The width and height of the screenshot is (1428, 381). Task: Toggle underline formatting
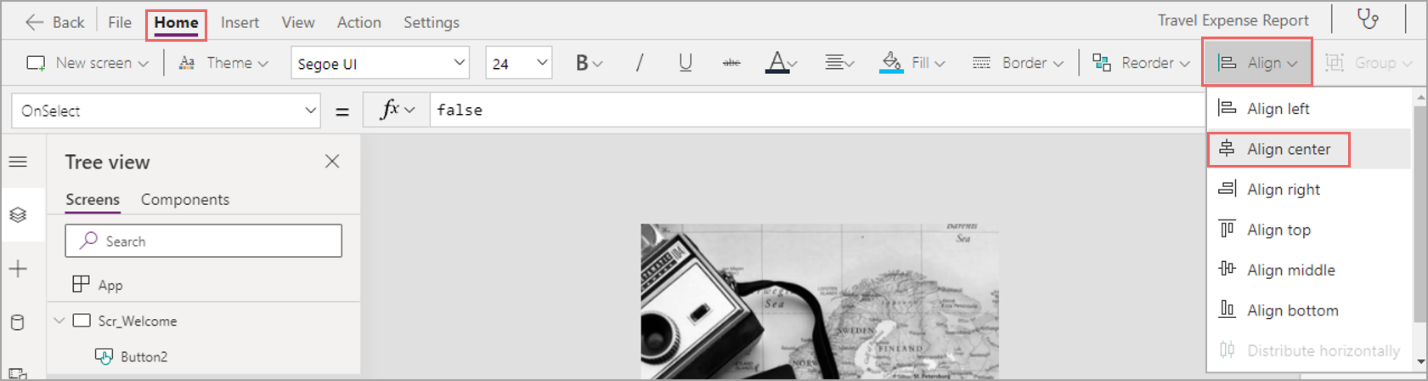(x=685, y=63)
